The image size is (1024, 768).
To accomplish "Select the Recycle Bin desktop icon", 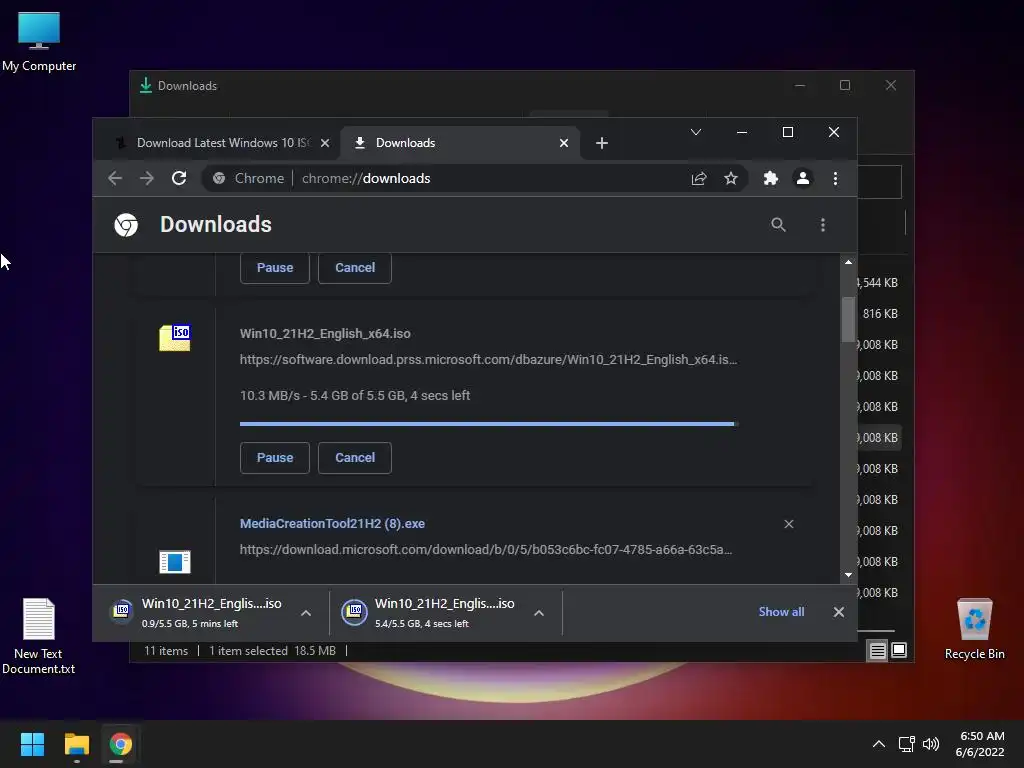I will (974, 629).
